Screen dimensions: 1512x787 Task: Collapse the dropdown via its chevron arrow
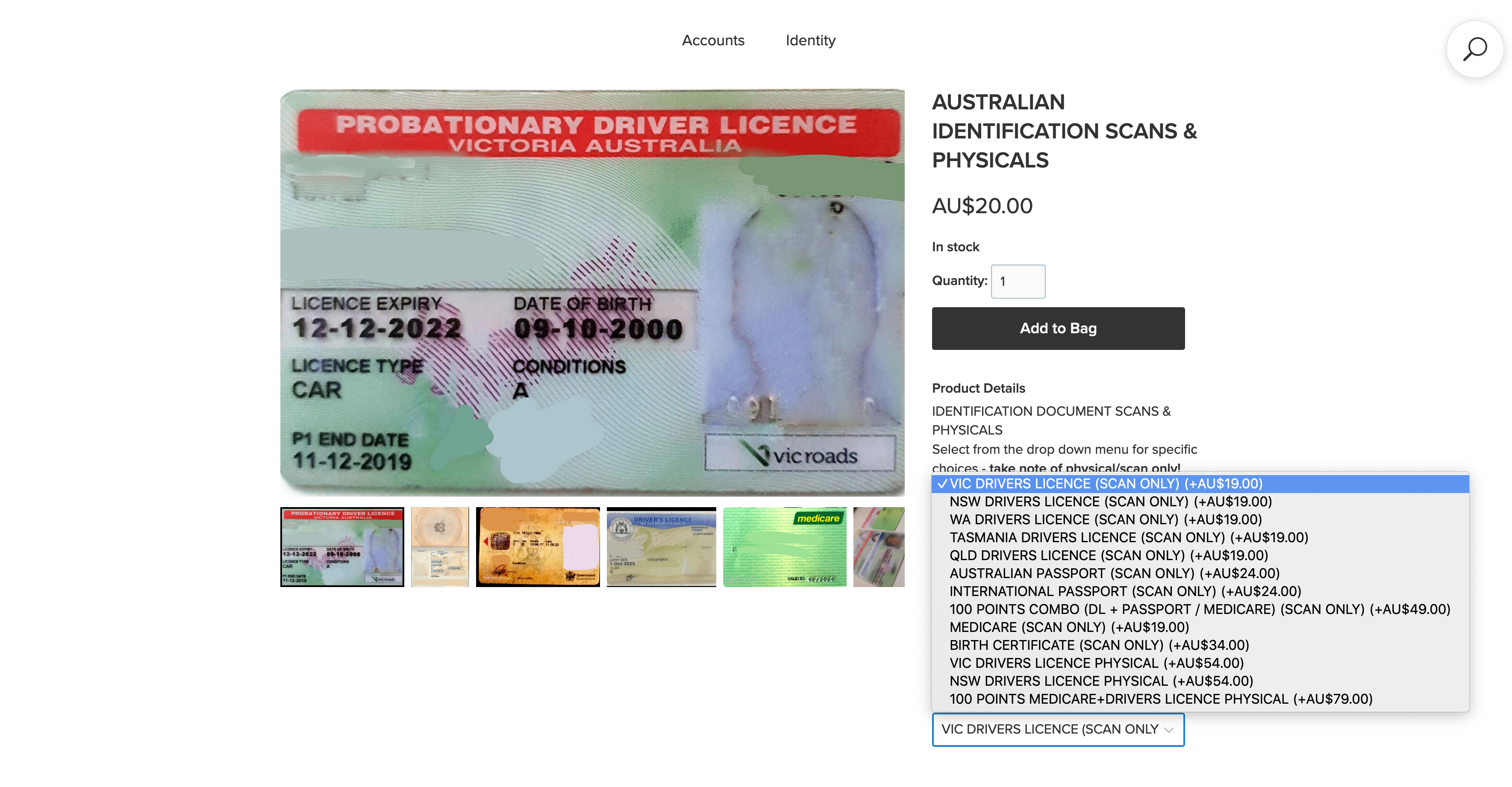click(x=1168, y=729)
